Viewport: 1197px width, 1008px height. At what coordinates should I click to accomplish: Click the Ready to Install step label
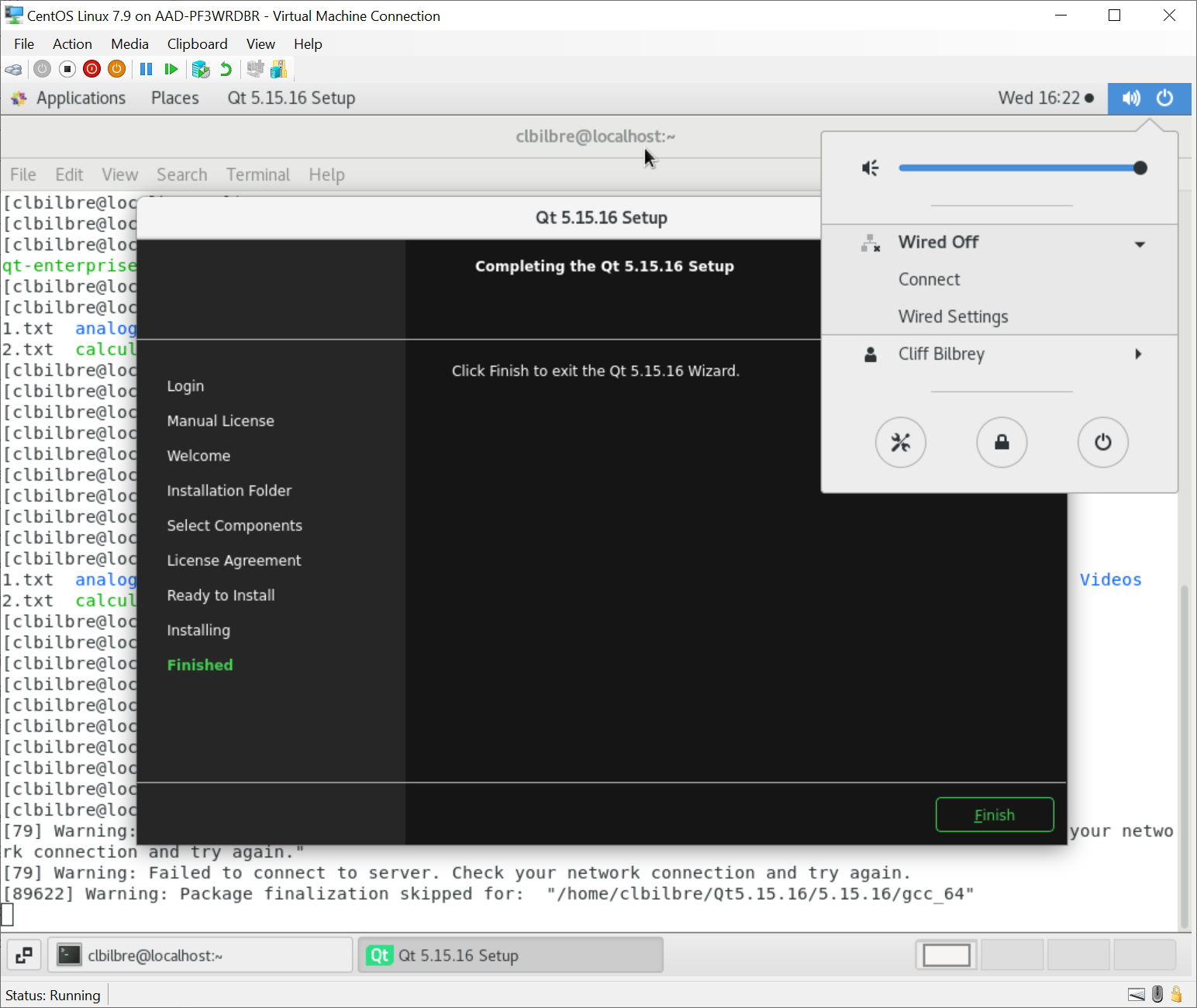(221, 595)
